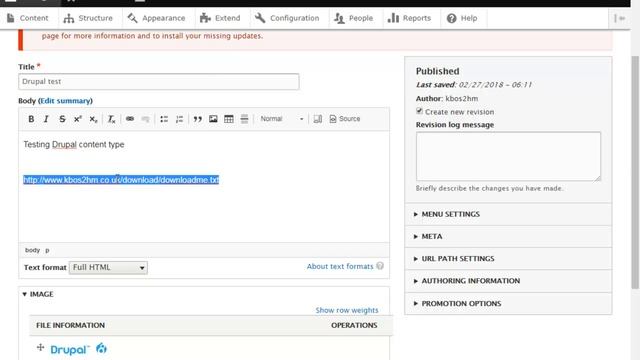
Task: Open the paragraph format Normal dropdown
Action: click(282, 119)
